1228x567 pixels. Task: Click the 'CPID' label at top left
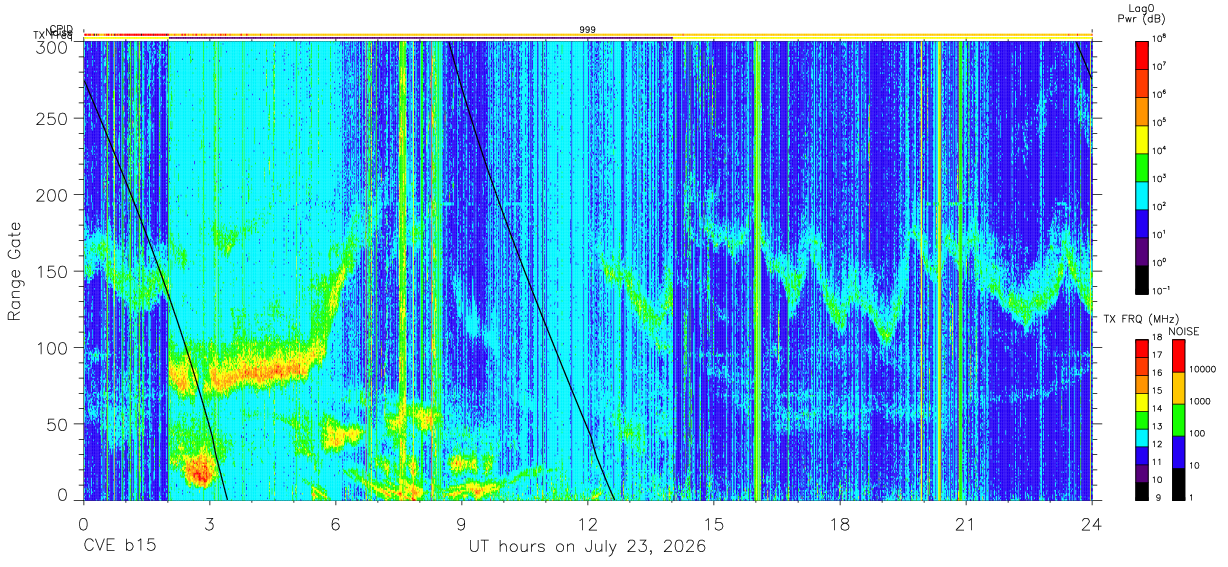click(62, 29)
